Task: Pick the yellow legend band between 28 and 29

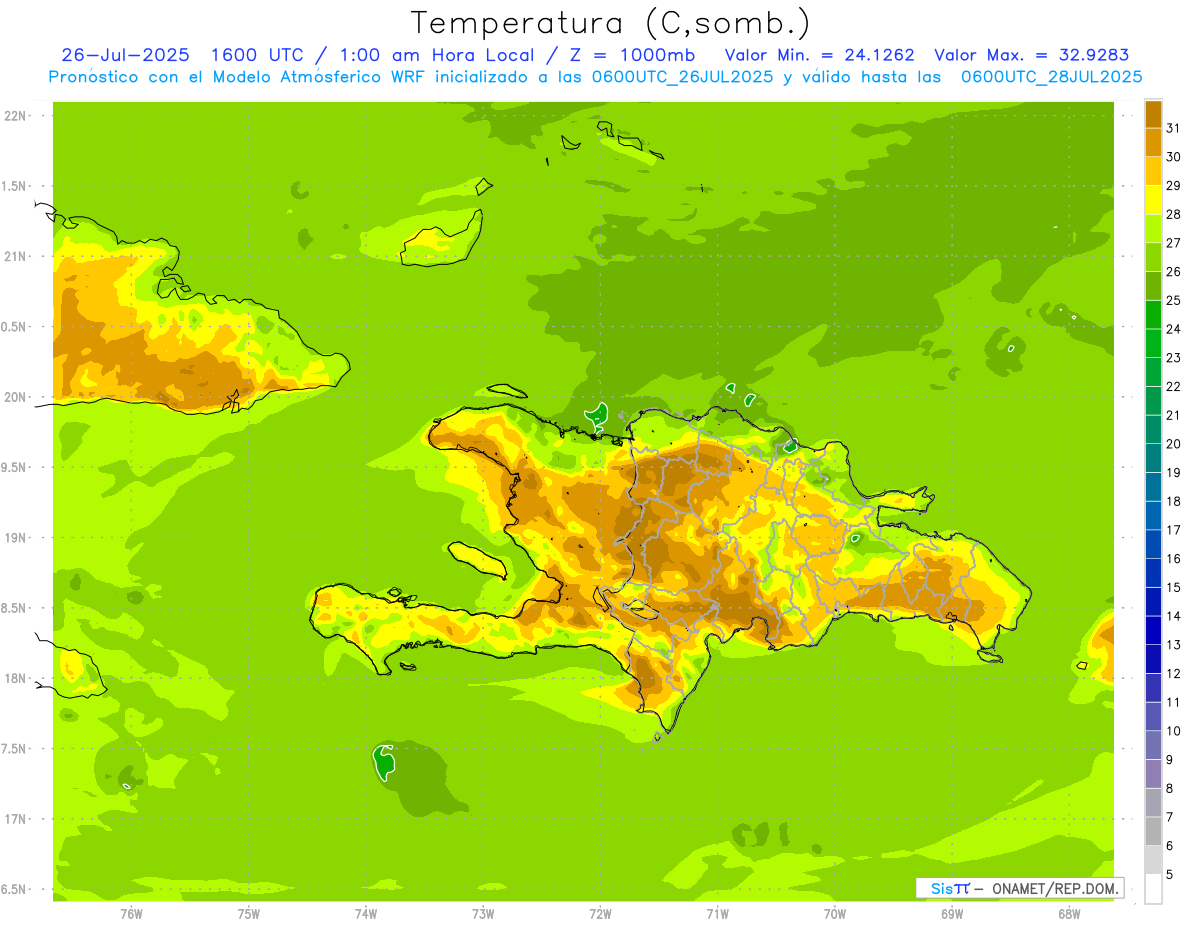Action: point(1153,200)
